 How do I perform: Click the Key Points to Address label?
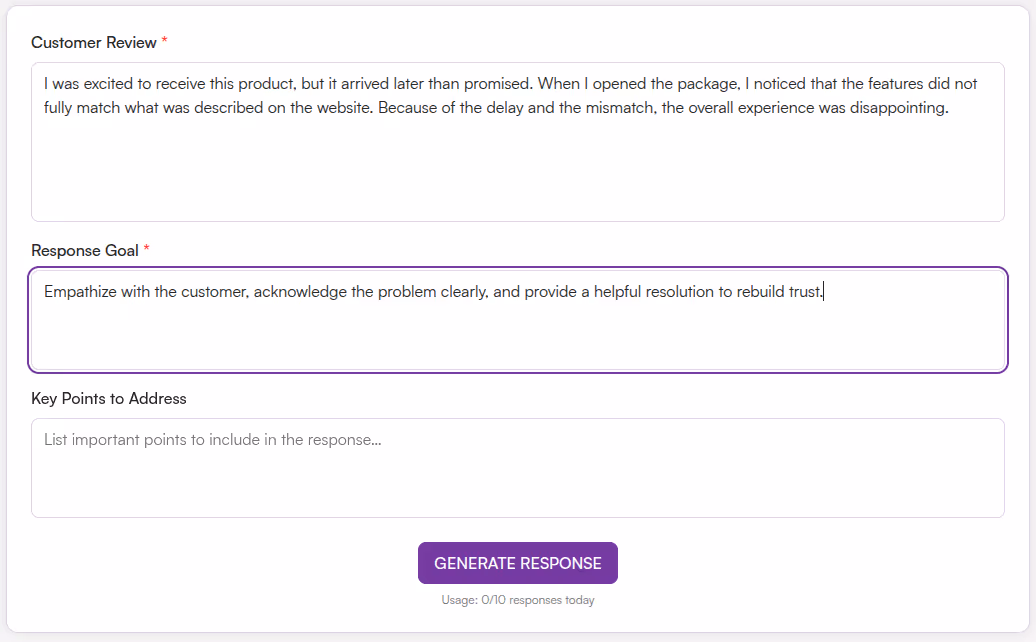[109, 398]
